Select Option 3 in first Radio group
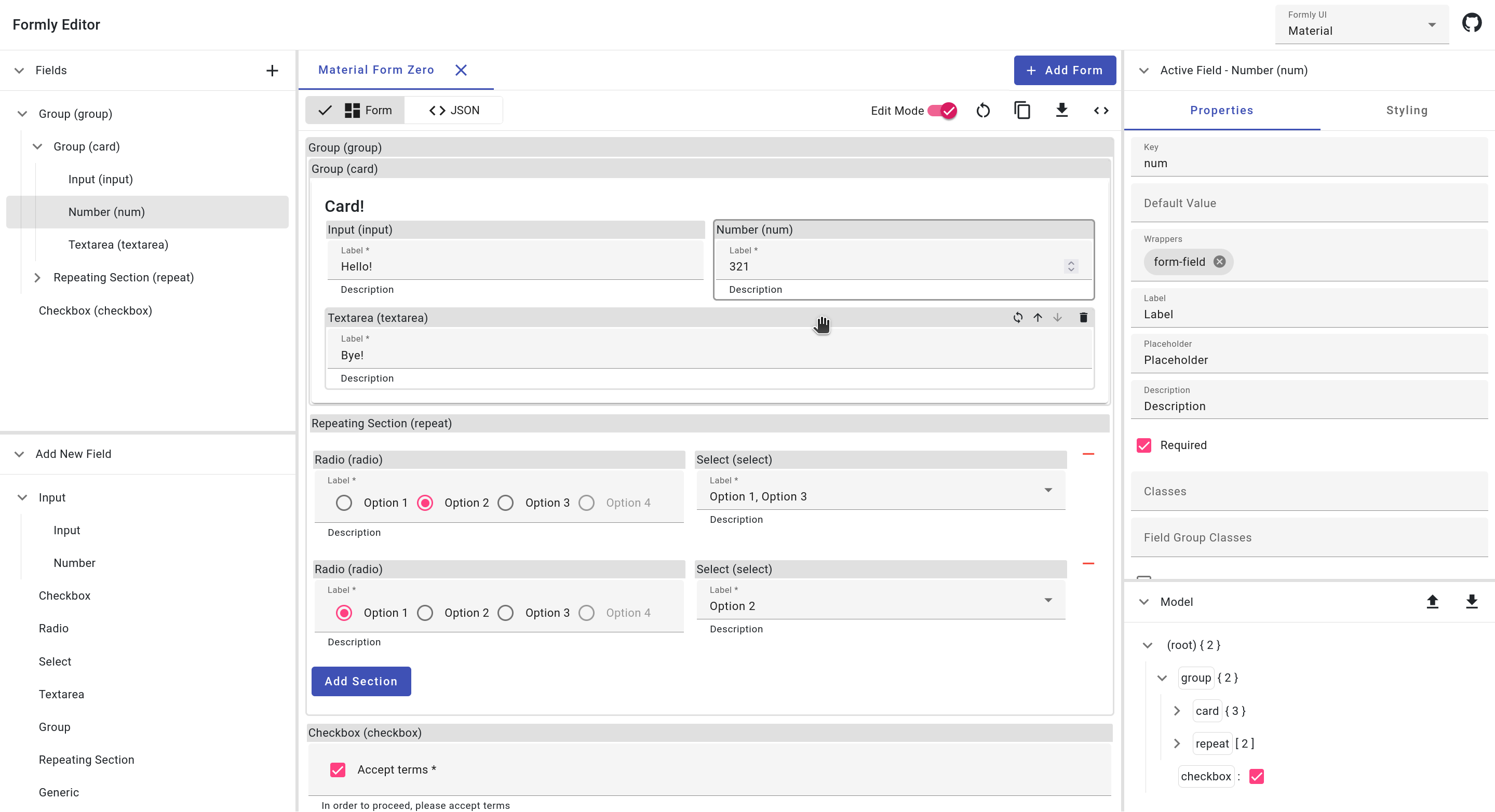 tap(505, 503)
